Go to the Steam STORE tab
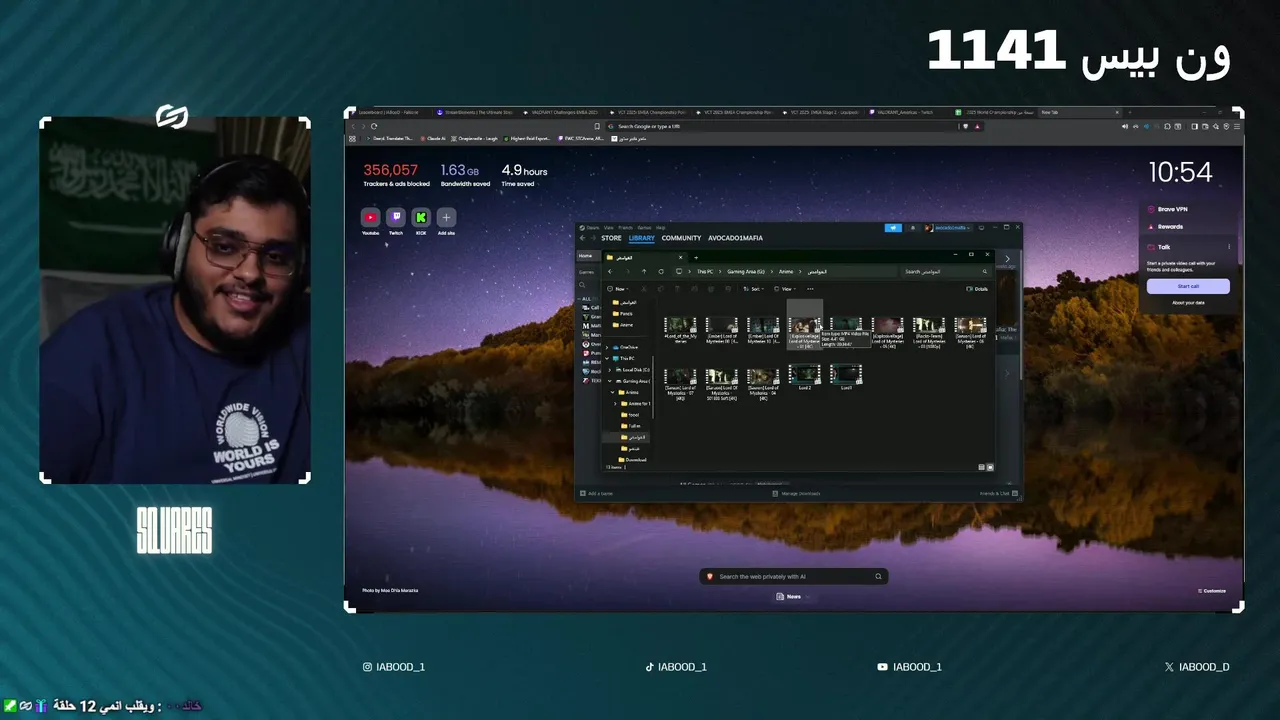Image resolution: width=1280 pixels, height=720 pixels. (611, 238)
